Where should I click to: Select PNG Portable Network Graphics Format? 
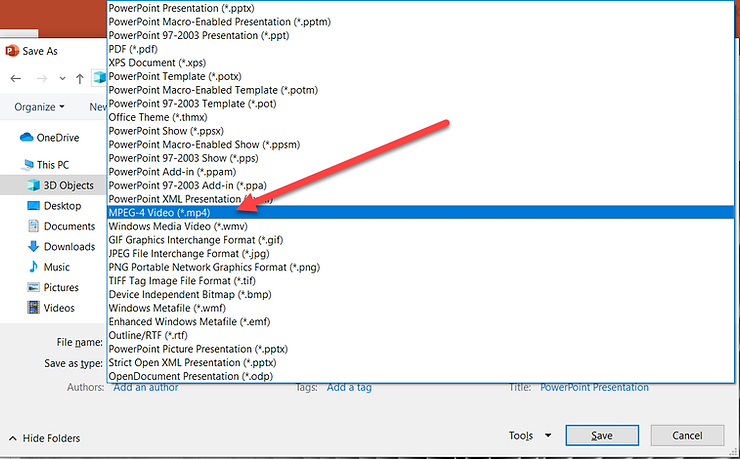(420, 267)
